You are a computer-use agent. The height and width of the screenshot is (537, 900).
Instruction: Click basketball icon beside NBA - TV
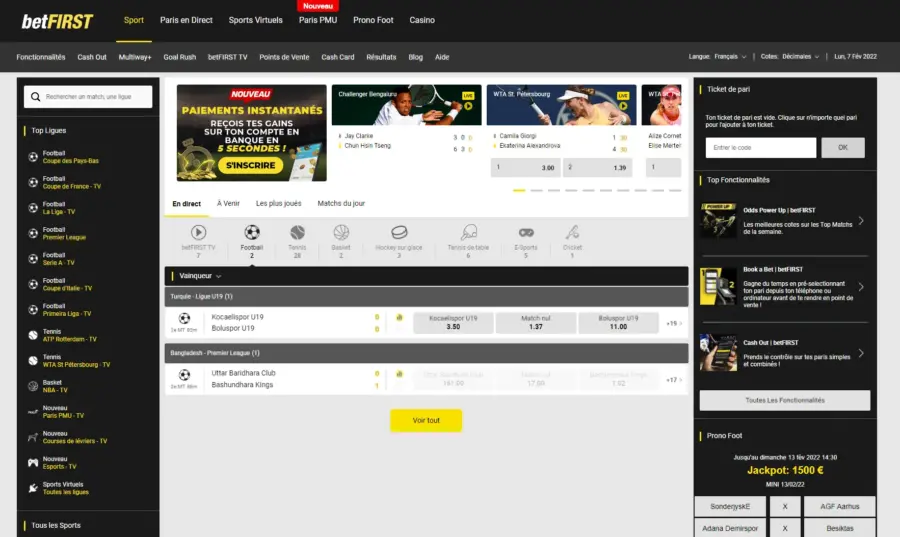coord(33,386)
